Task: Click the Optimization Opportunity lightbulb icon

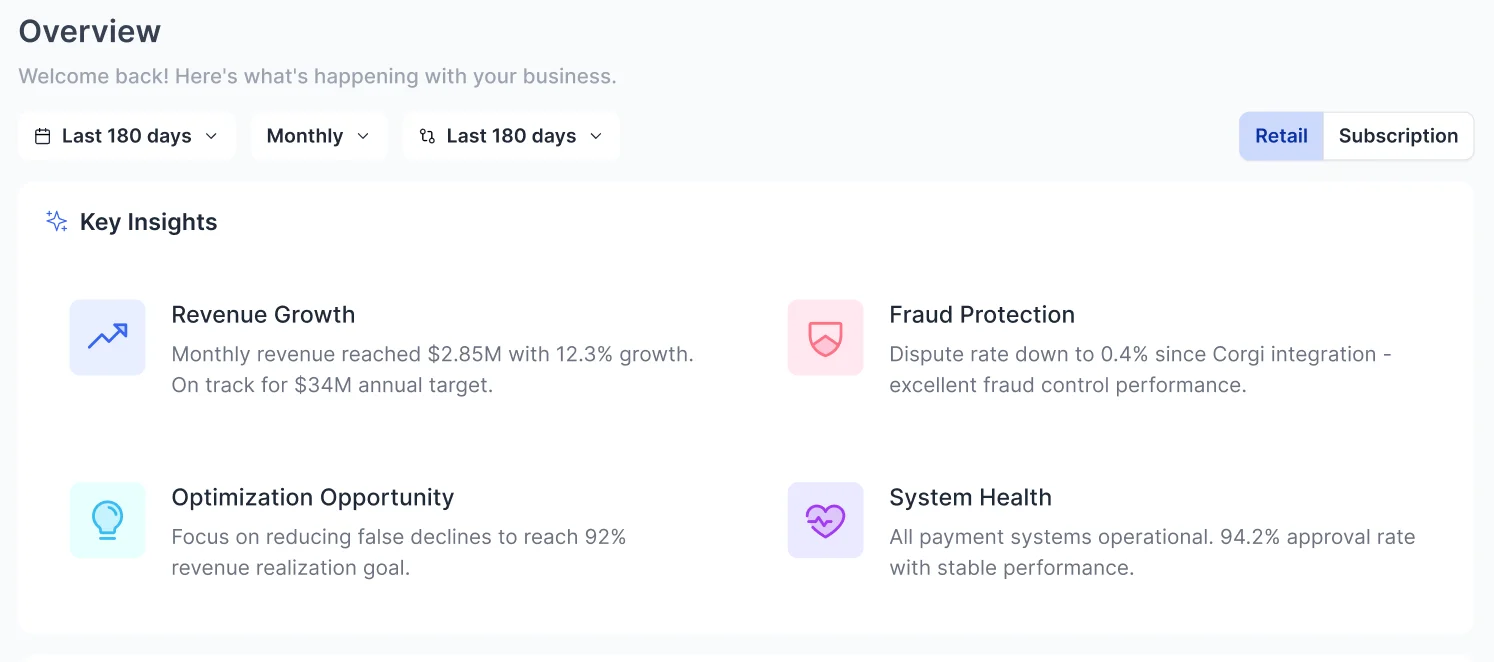Action: coord(107,520)
